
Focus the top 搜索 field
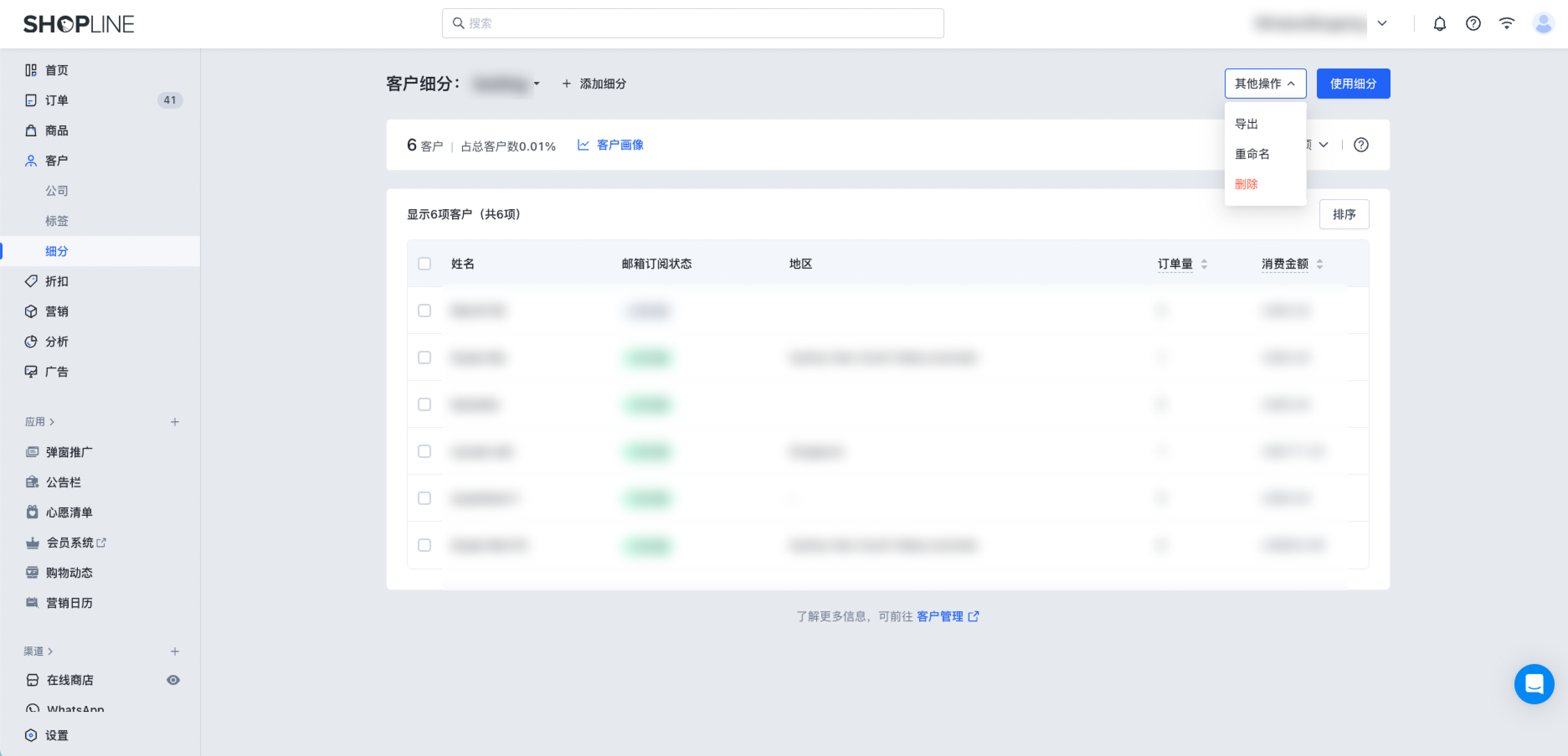693,23
